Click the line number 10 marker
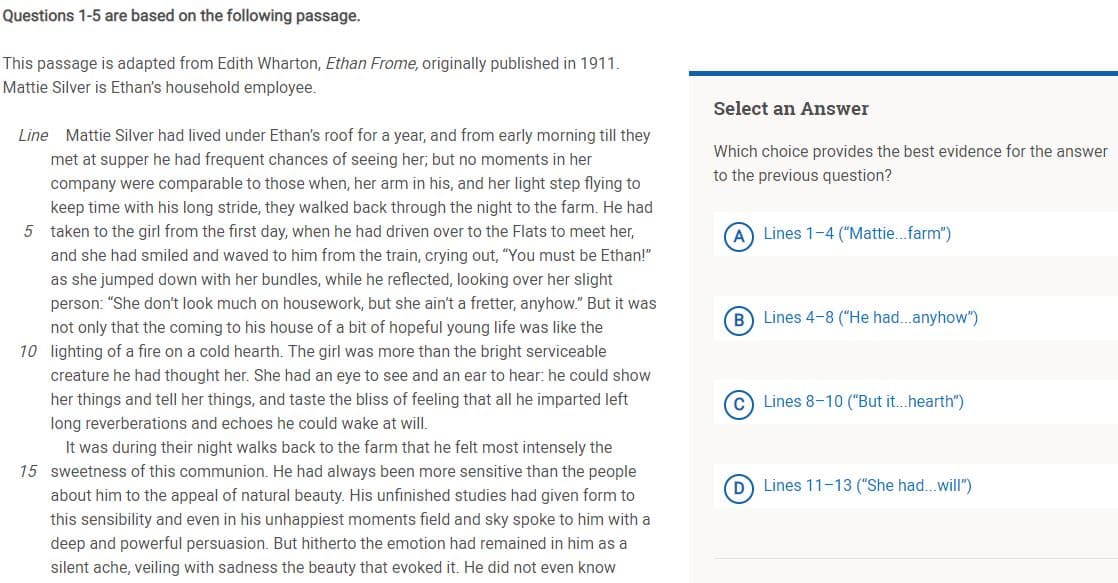The width and height of the screenshot is (1118, 583). [x=29, y=352]
